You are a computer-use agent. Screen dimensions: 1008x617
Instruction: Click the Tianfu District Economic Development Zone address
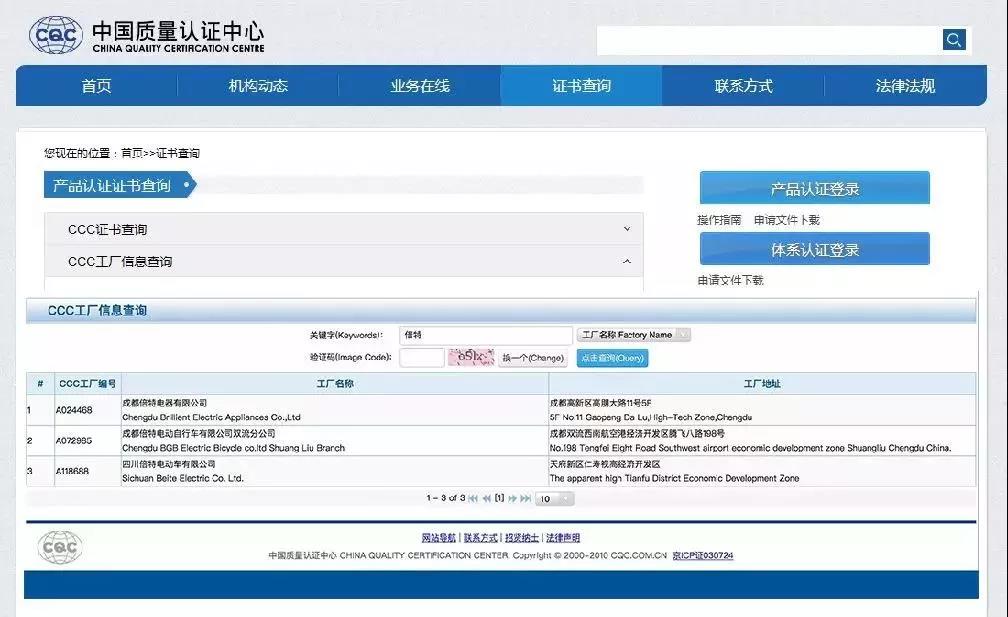pos(674,478)
